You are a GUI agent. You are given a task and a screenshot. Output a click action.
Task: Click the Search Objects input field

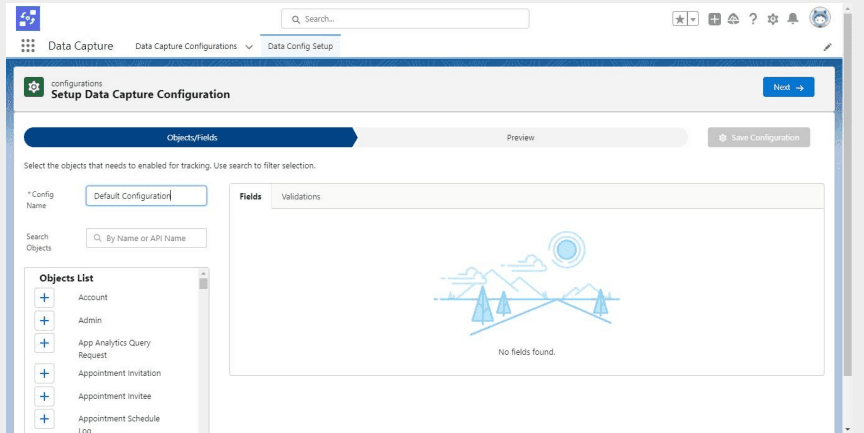click(147, 239)
